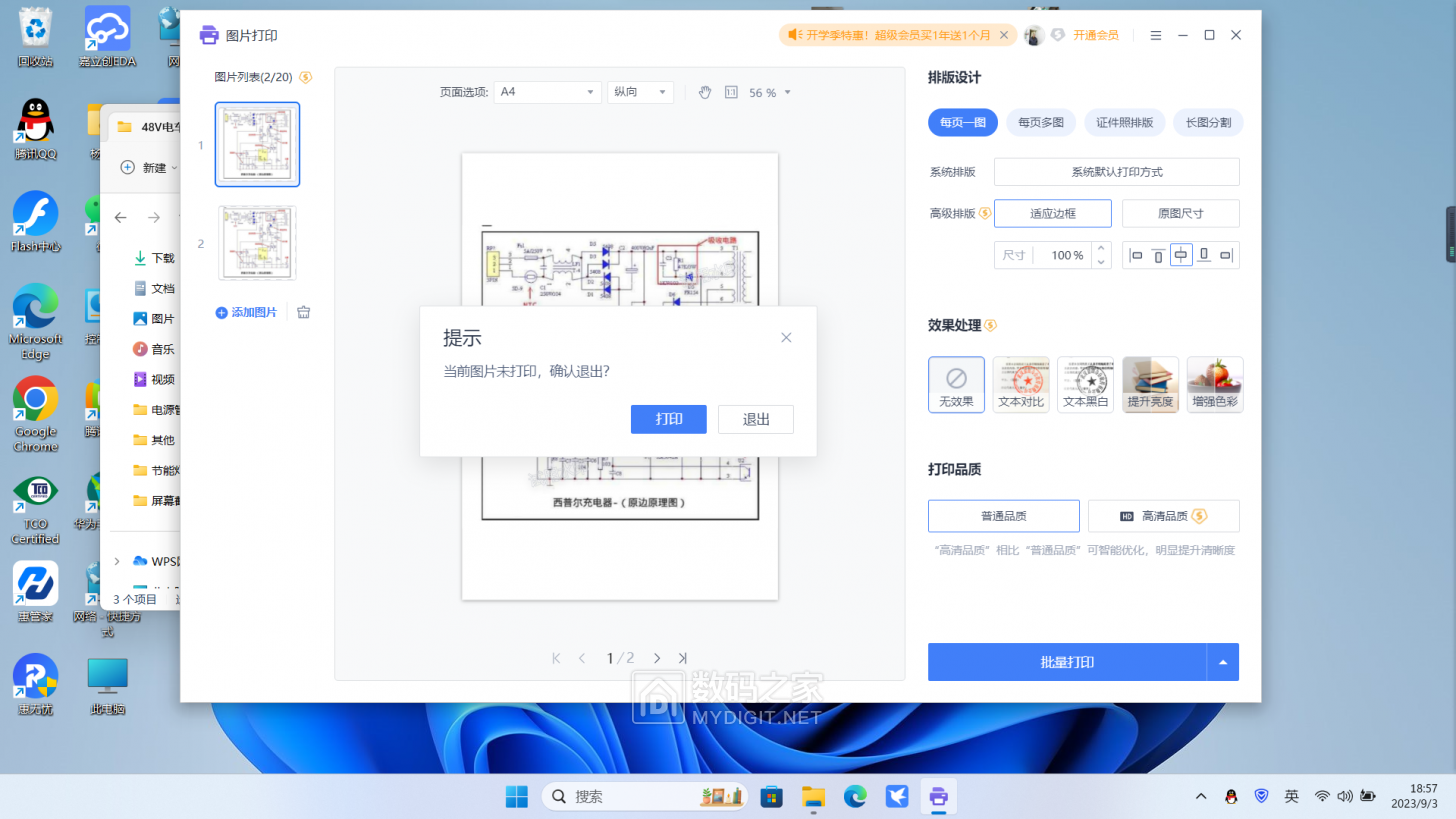Image resolution: width=1456 pixels, height=819 pixels.
Task: Go back in the File Explorer window
Action: (x=121, y=217)
